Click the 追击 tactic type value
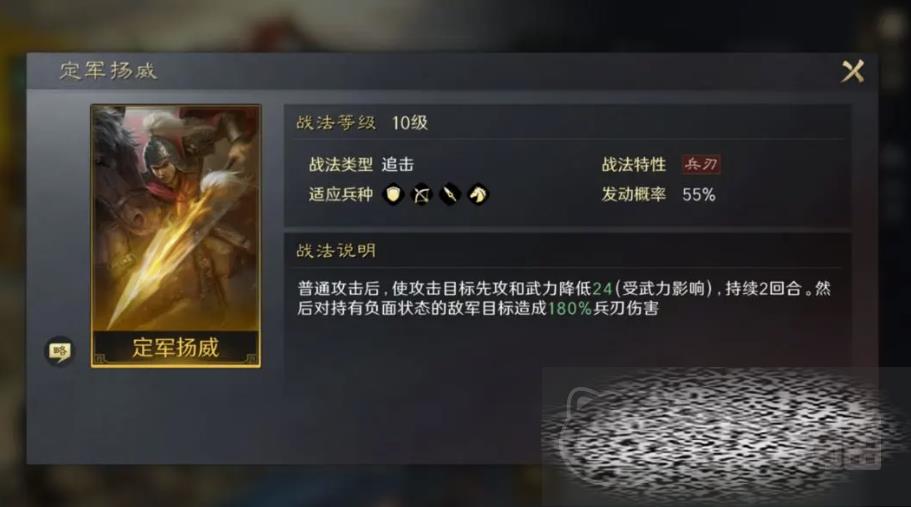The height and width of the screenshot is (507, 911). click(397, 164)
